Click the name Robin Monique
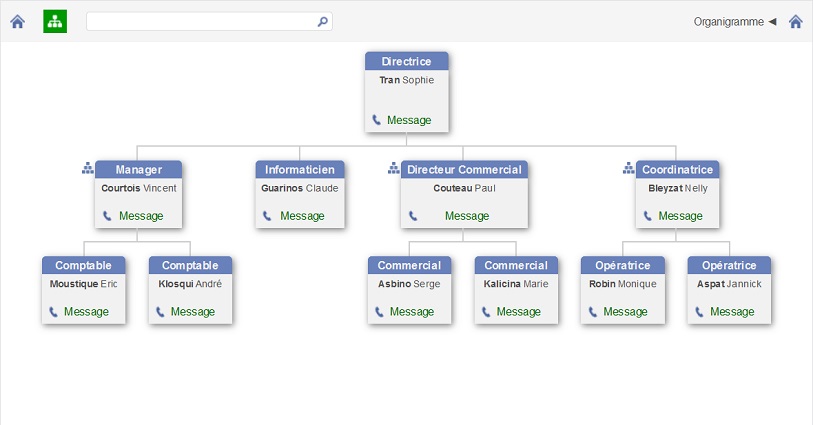 [623, 284]
